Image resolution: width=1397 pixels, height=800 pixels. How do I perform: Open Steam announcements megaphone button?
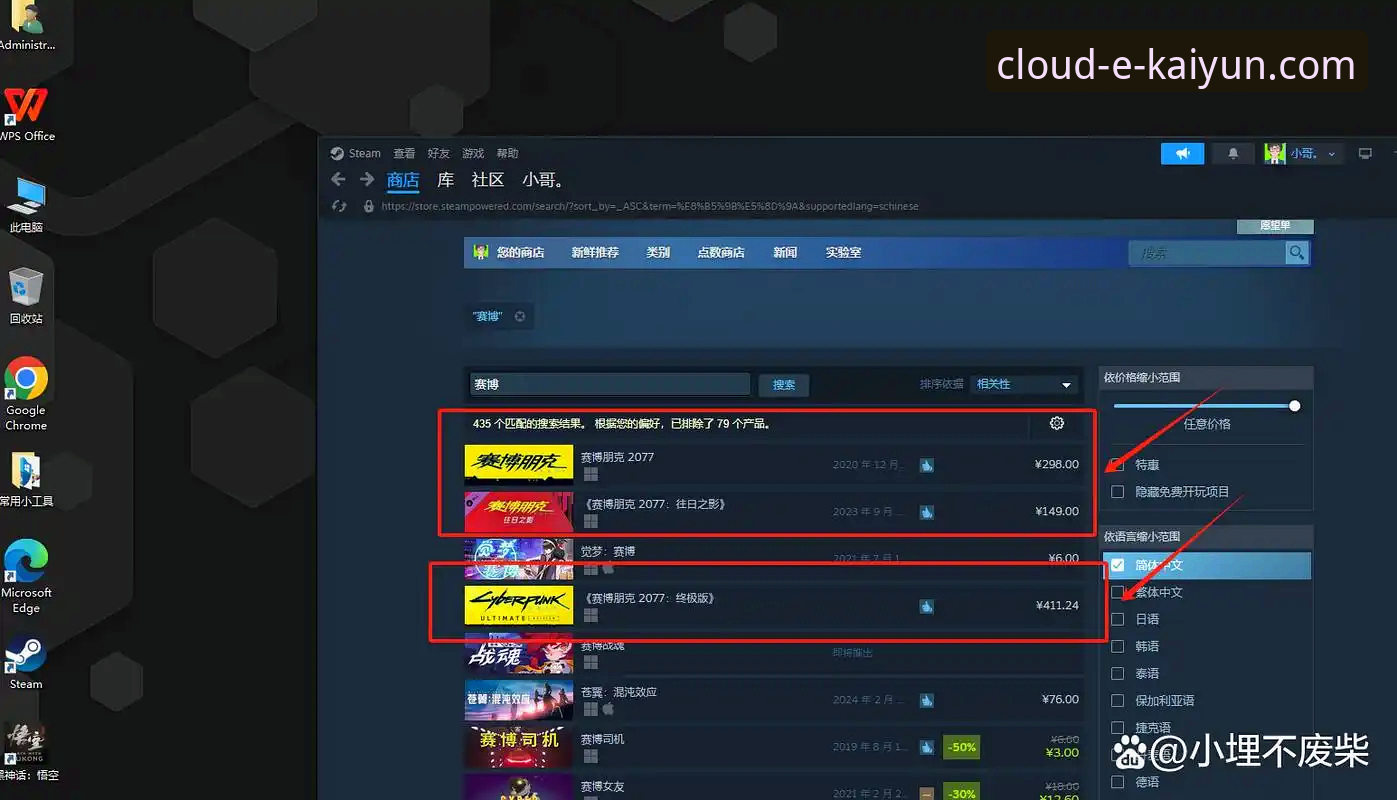click(1182, 153)
